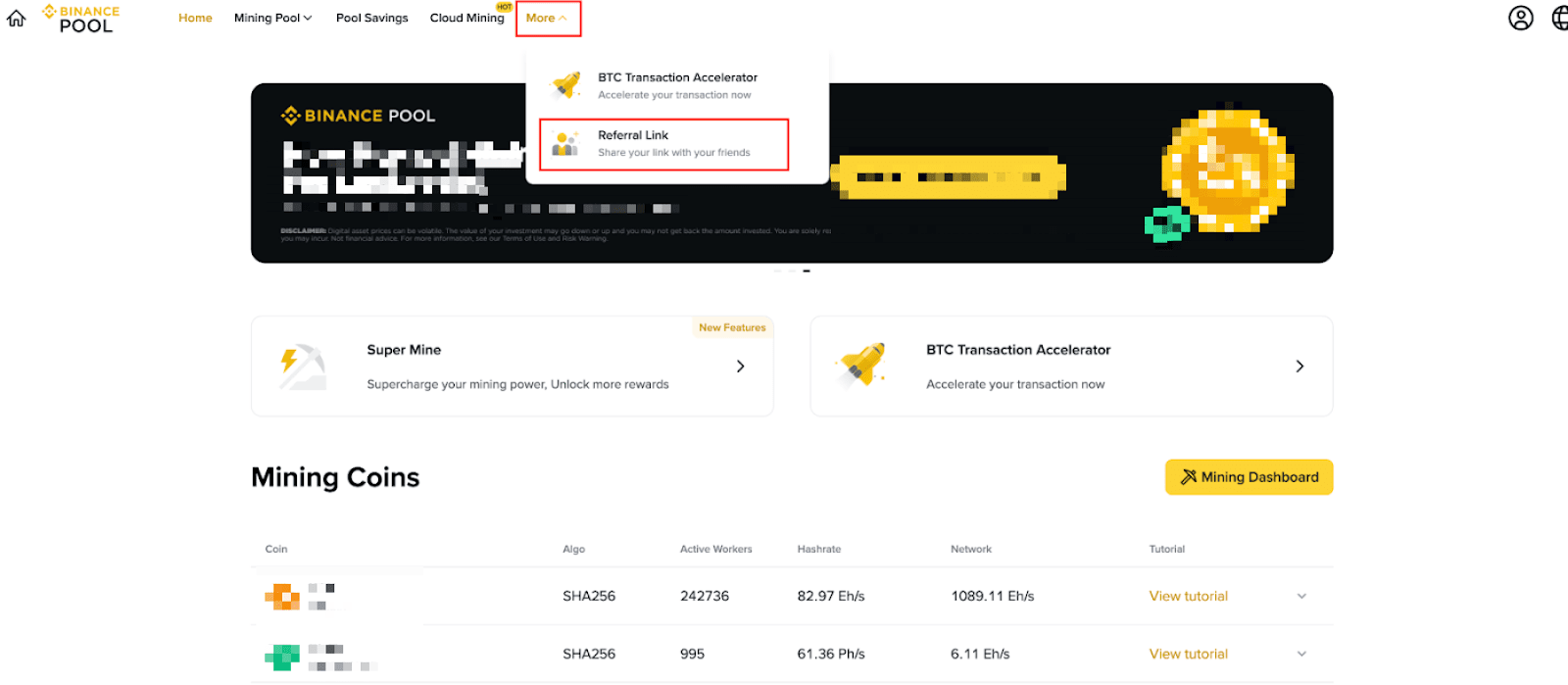Click the New Features badge
Image resolution: width=1568 pixels, height=685 pixels.
[x=732, y=327]
